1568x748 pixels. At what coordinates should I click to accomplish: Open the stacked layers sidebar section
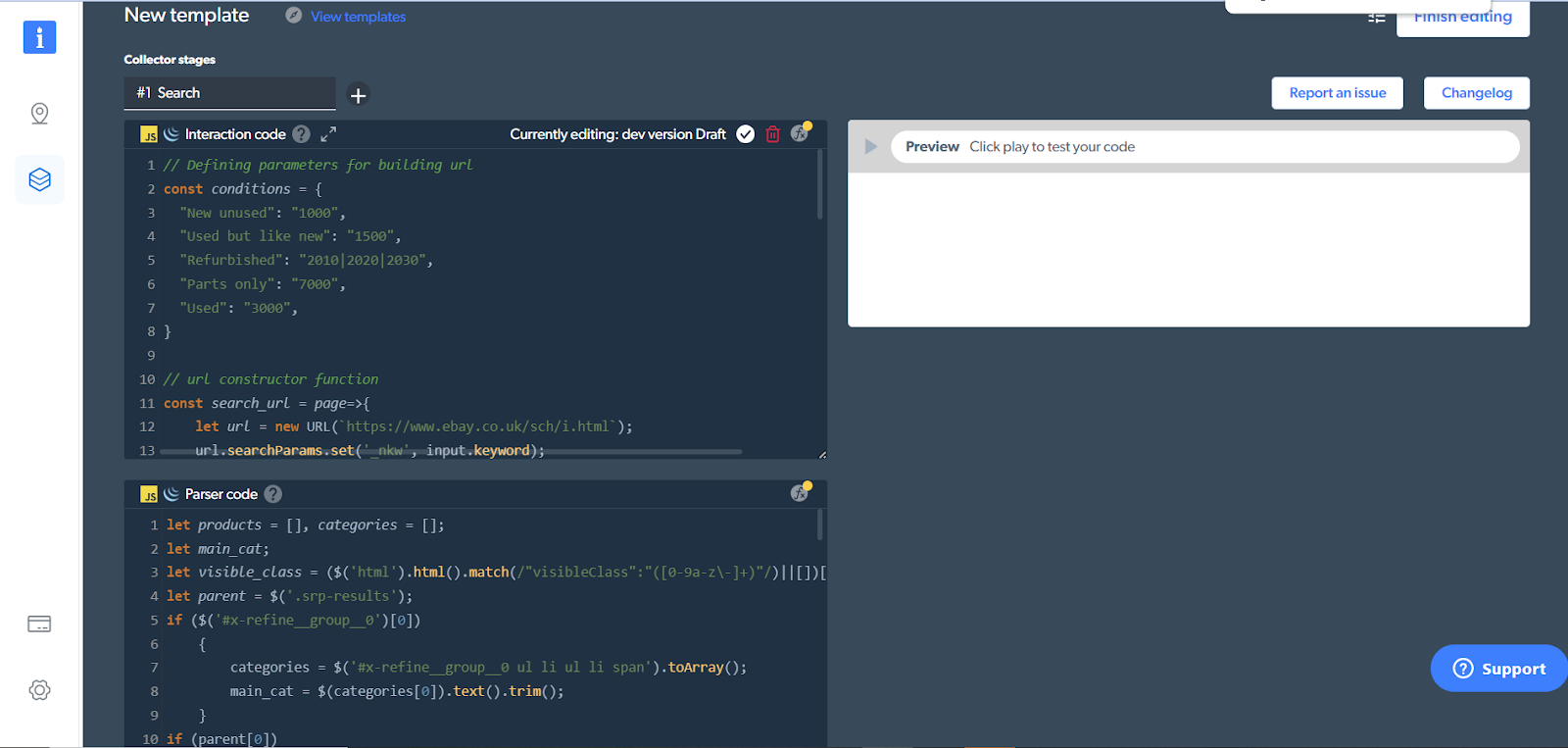coord(39,179)
